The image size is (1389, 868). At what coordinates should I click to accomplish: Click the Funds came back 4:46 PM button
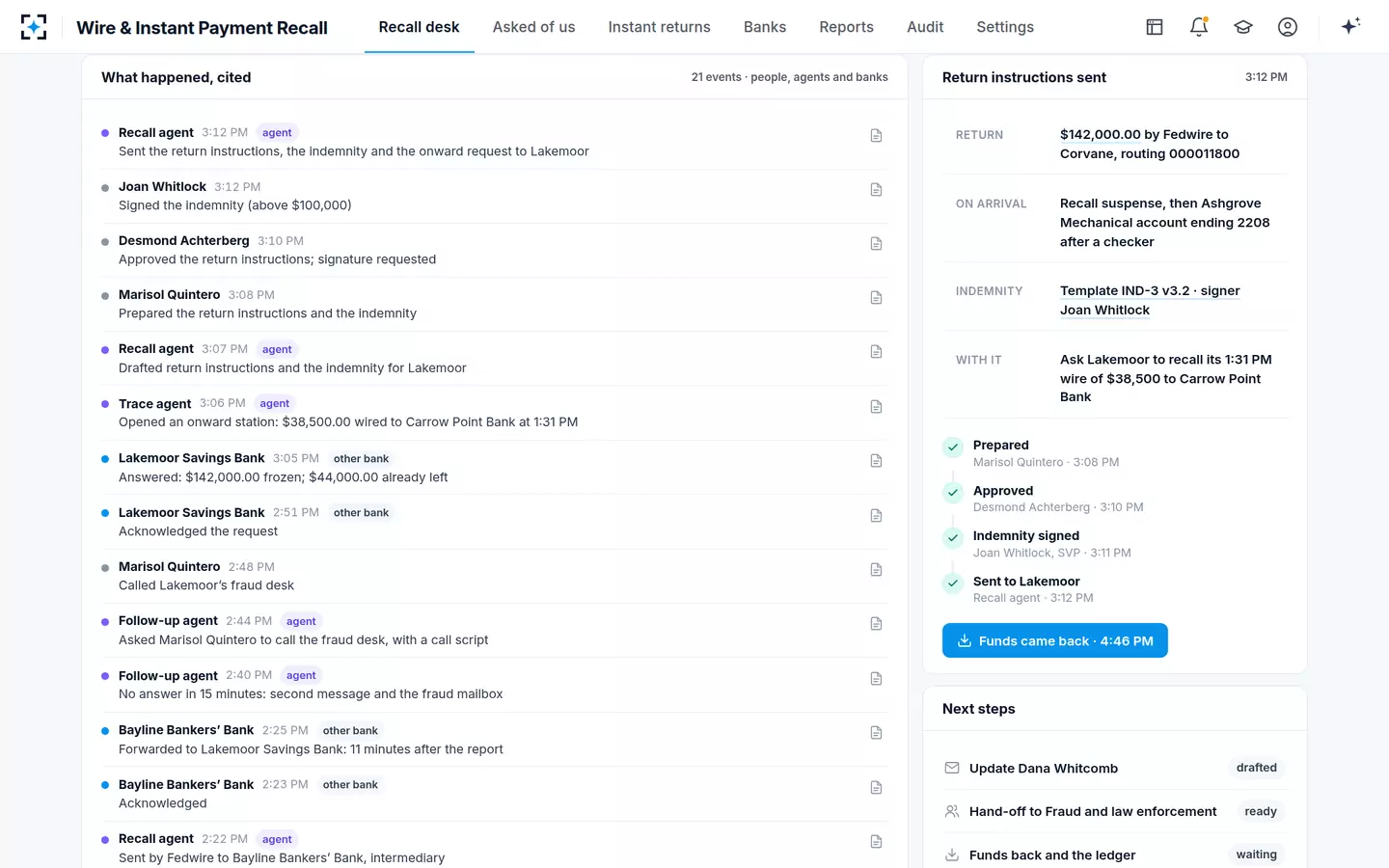point(1055,640)
